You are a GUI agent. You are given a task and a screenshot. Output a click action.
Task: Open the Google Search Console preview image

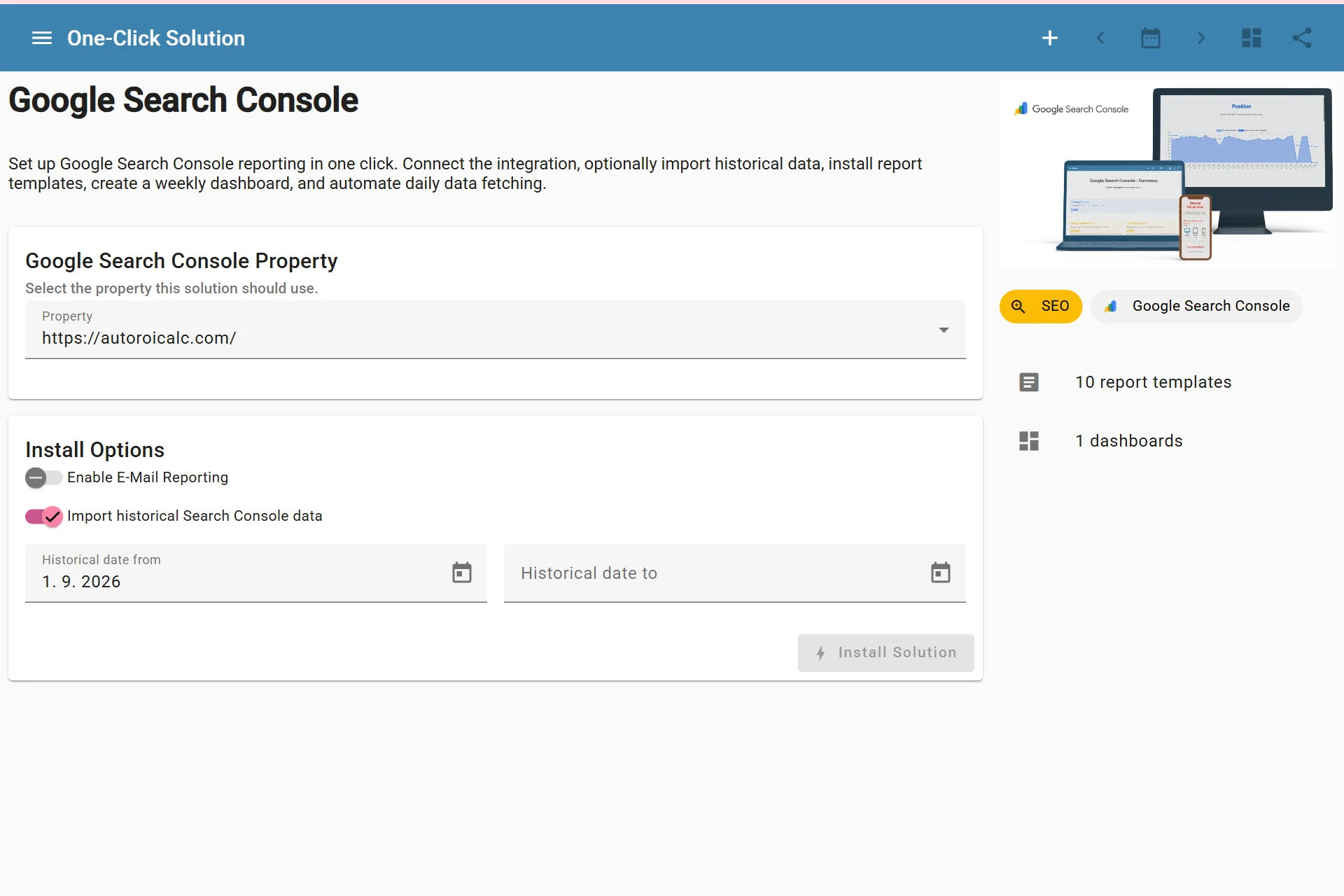1167,174
